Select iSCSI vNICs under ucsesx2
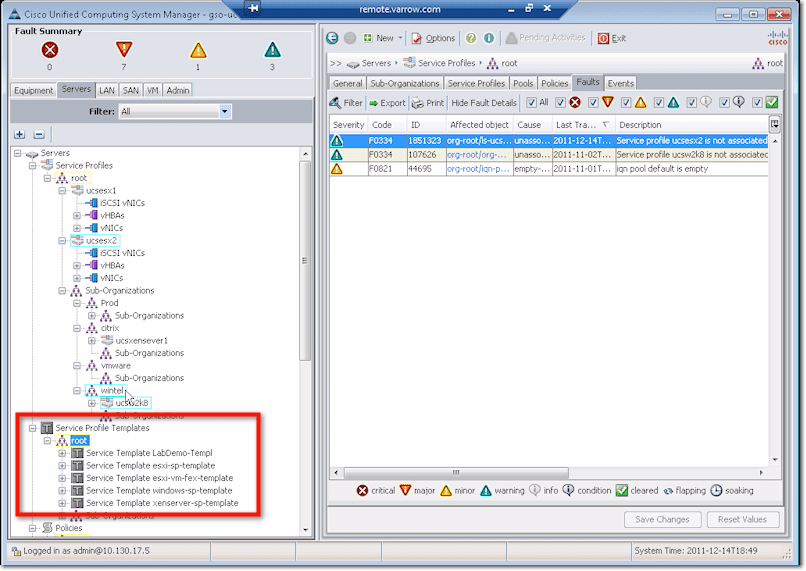Screen dimensions: 806x571 (x=122, y=253)
